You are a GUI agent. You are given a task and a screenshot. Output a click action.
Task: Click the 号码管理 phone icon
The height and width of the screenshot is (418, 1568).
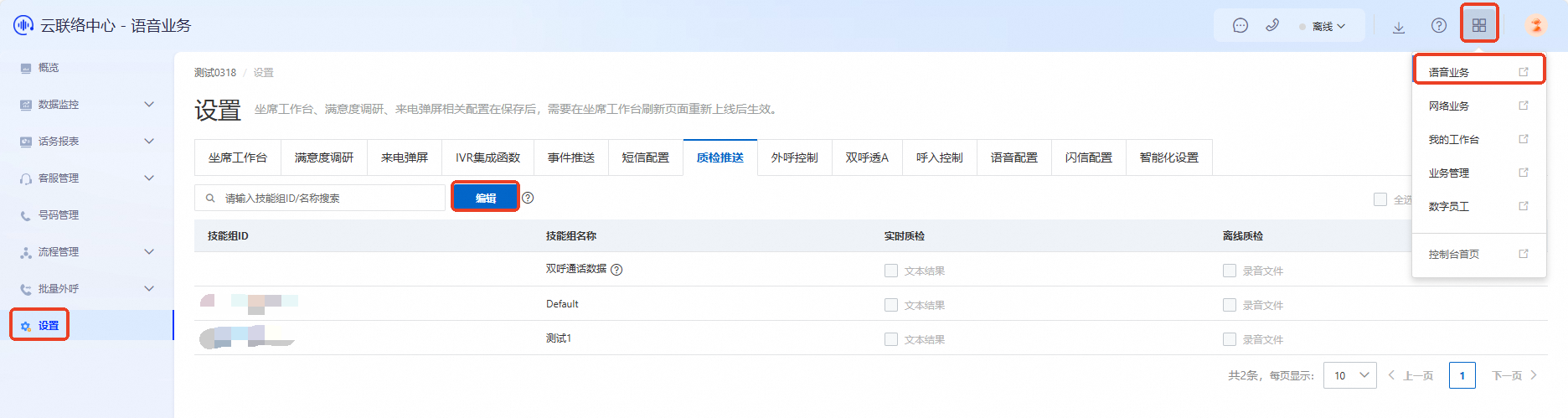coord(26,215)
